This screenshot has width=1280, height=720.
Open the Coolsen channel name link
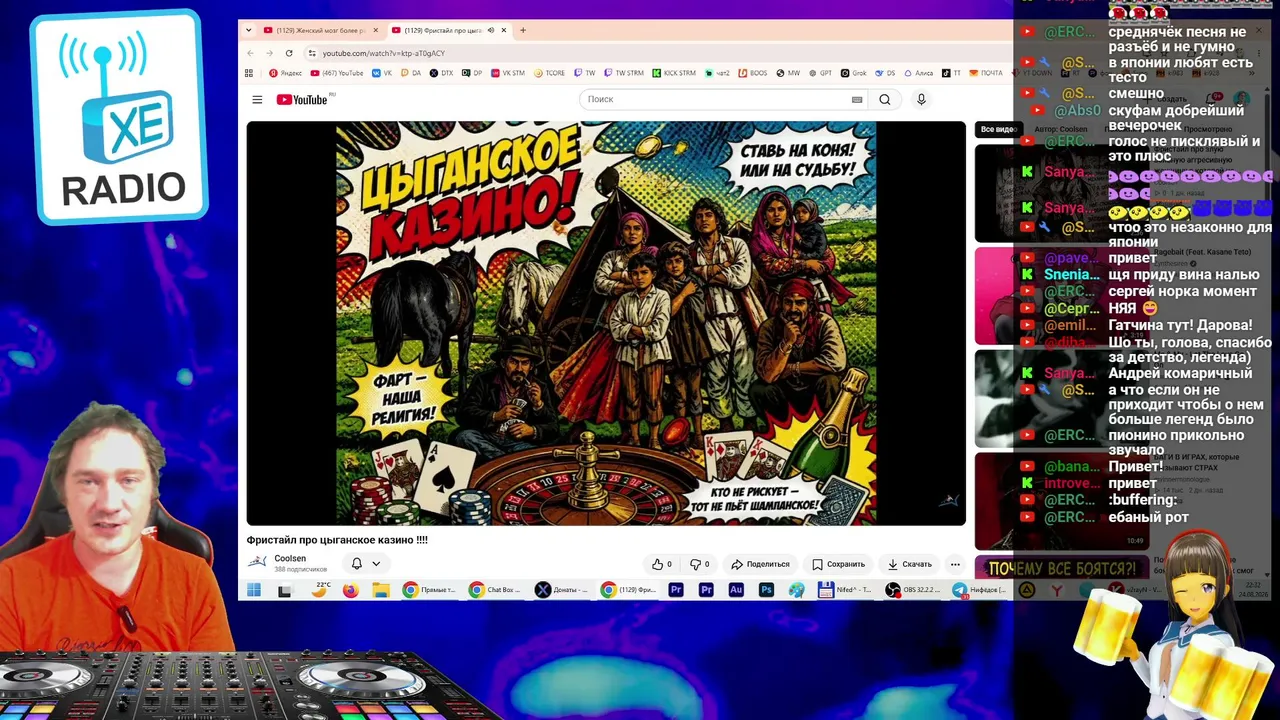tap(290, 558)
